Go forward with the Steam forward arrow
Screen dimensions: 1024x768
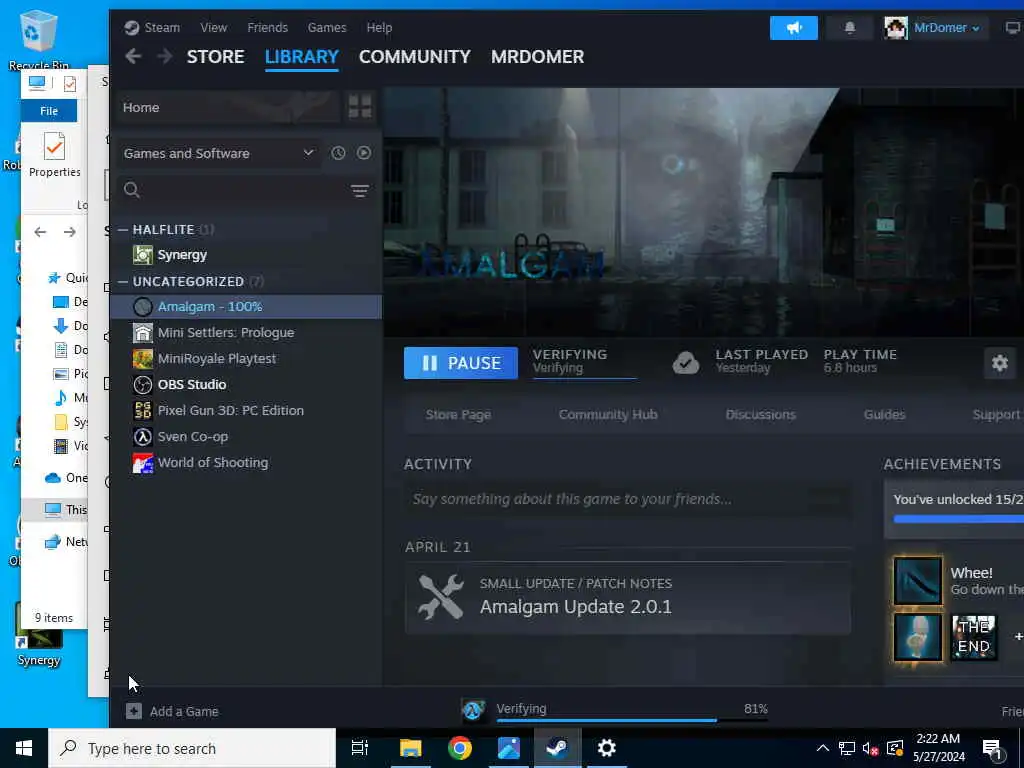[x=165, y=57]
